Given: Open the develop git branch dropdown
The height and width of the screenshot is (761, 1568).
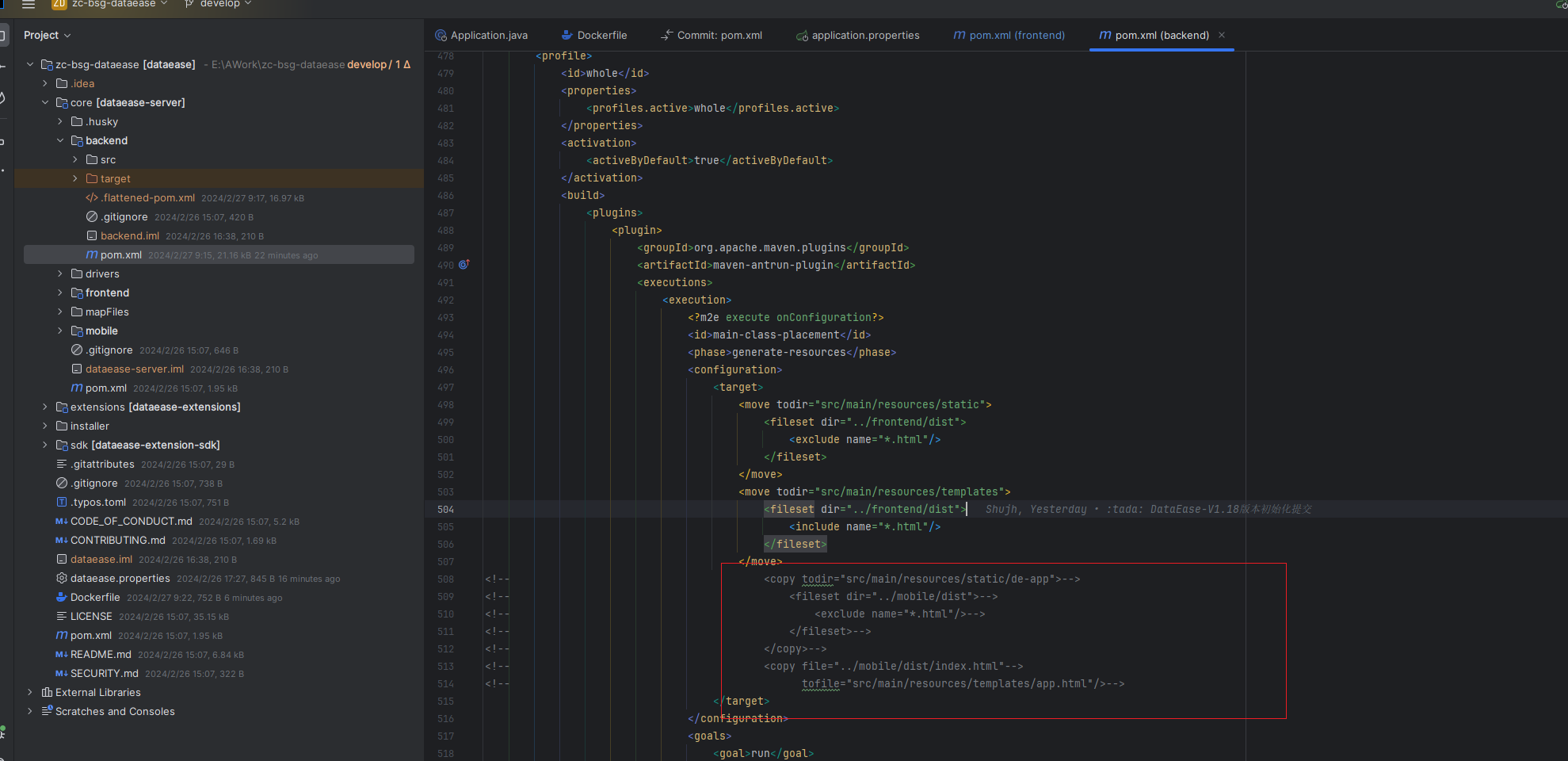Looking at the screenshot, I should point(219,4).
